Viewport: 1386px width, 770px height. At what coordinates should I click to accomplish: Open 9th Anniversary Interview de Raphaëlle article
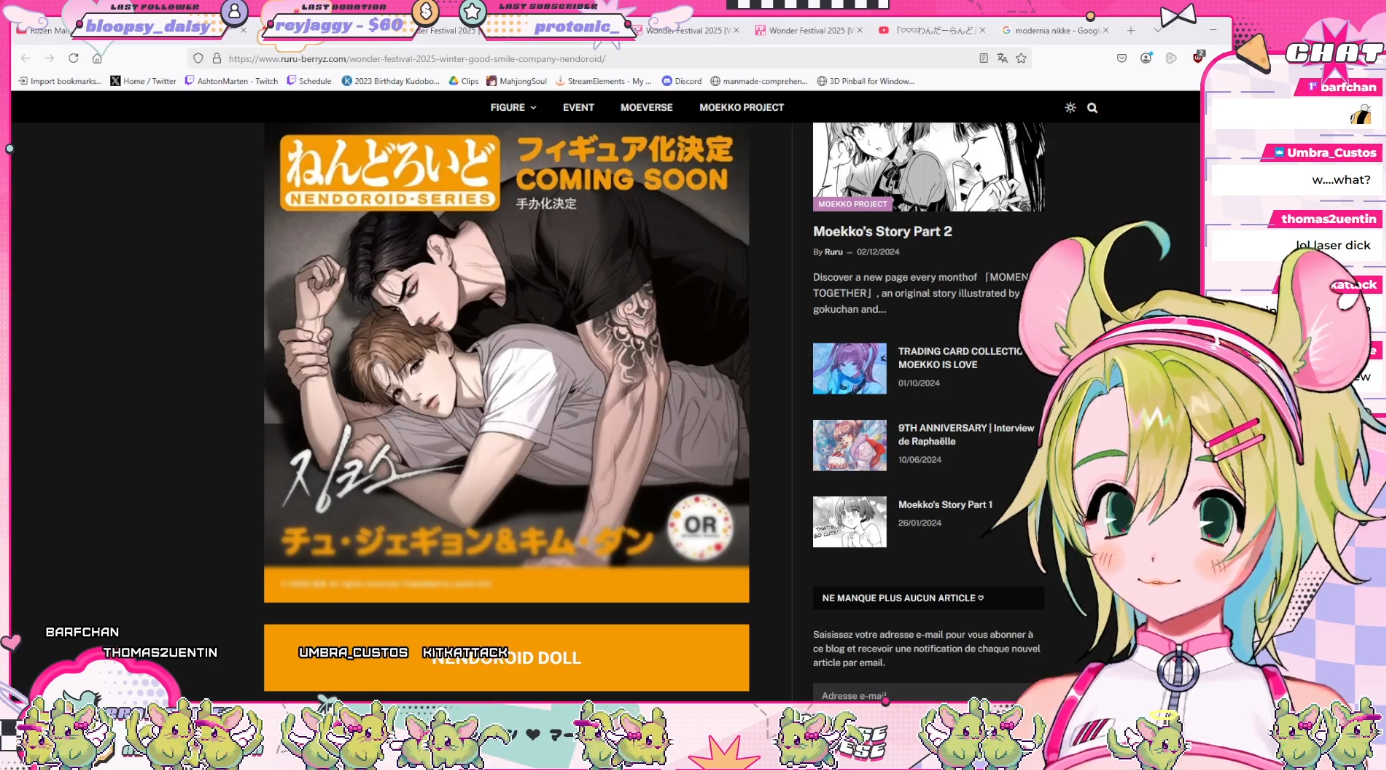pos(966,434)
